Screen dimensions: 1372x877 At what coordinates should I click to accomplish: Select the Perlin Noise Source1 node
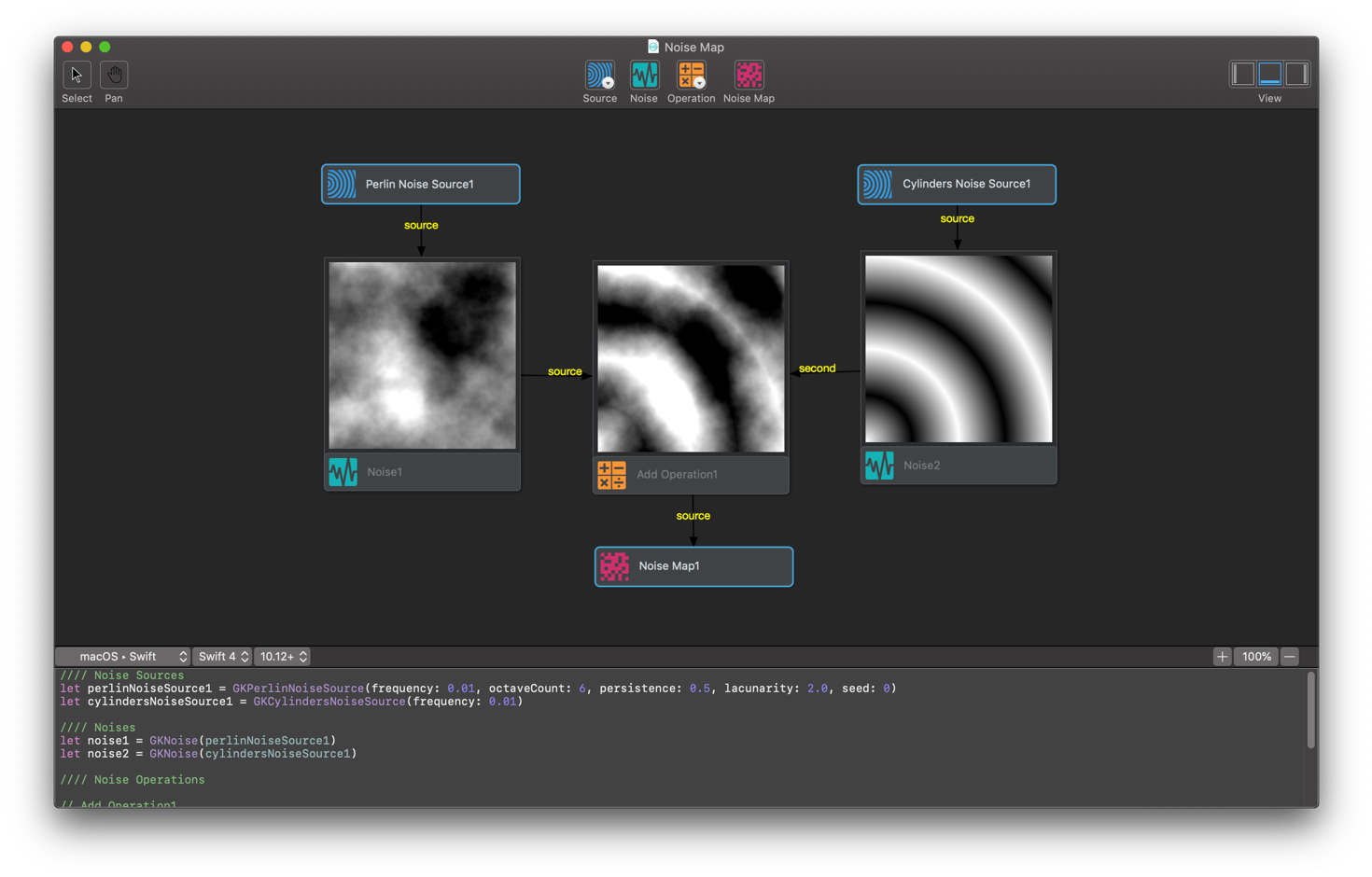point(421,184)
